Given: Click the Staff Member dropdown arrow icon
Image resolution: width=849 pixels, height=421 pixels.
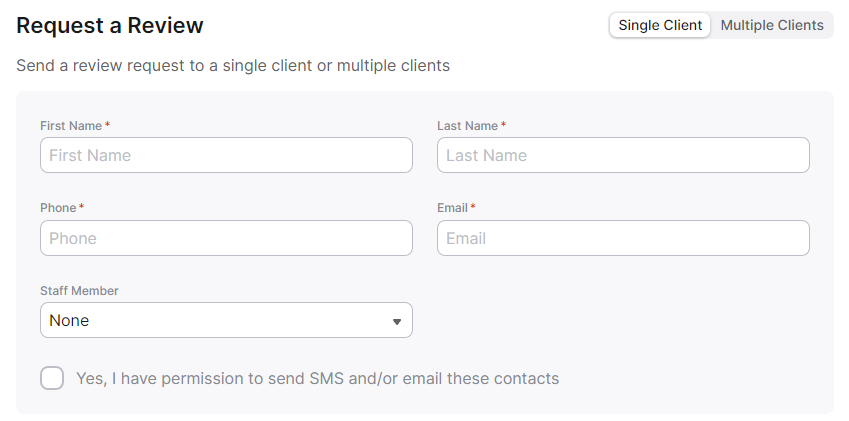Looking at the screenshot, I should pos(397,321).
